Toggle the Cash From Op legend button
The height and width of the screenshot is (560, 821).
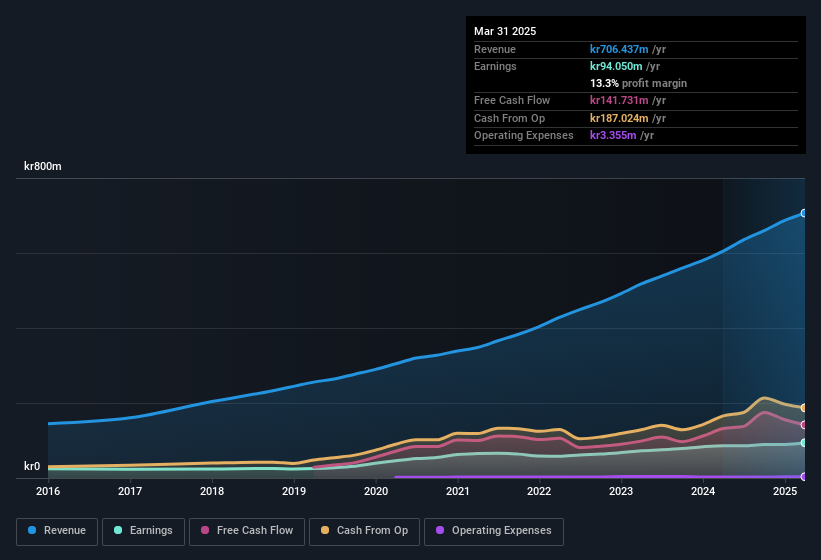[364, 532]
